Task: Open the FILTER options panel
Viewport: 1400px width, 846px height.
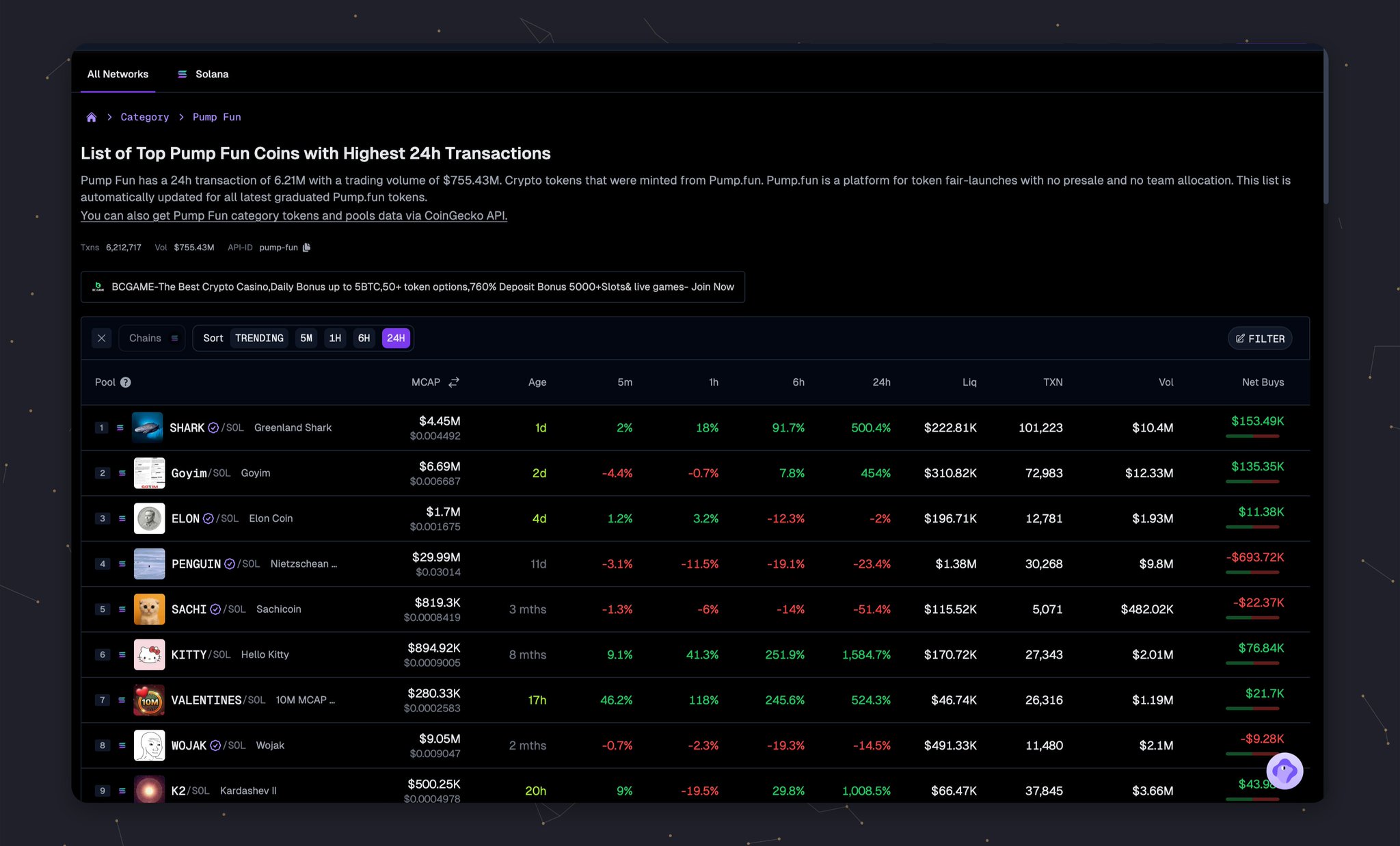Action: [x=1260, y=339]
